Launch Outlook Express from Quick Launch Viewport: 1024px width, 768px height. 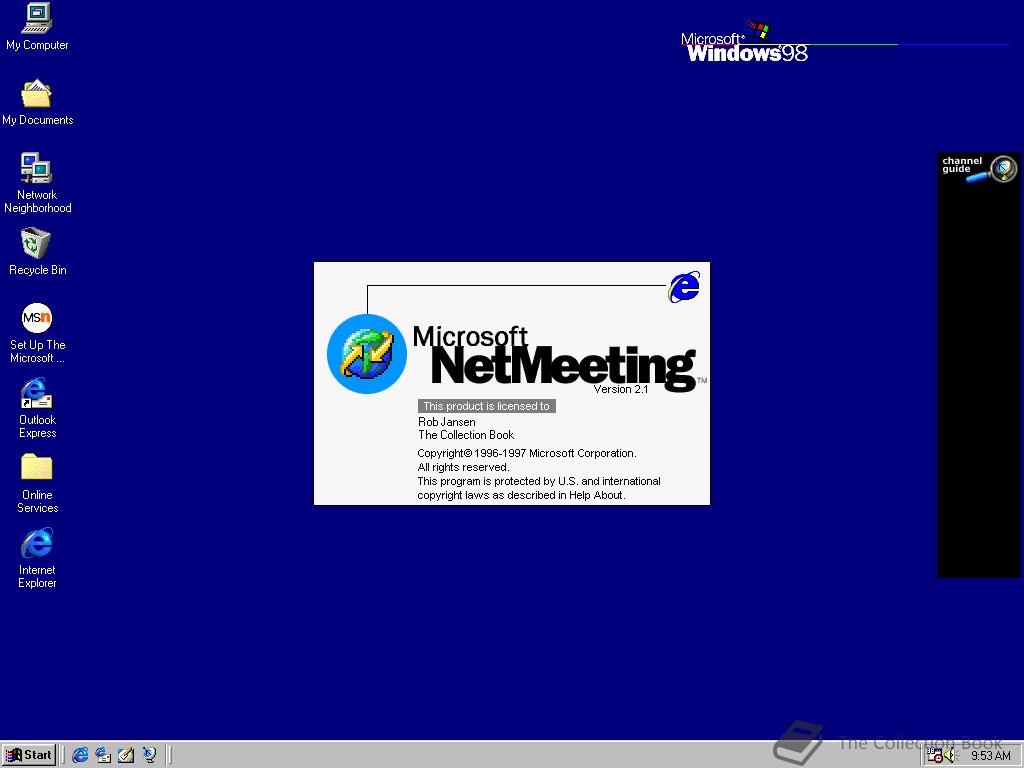[103, 756]
